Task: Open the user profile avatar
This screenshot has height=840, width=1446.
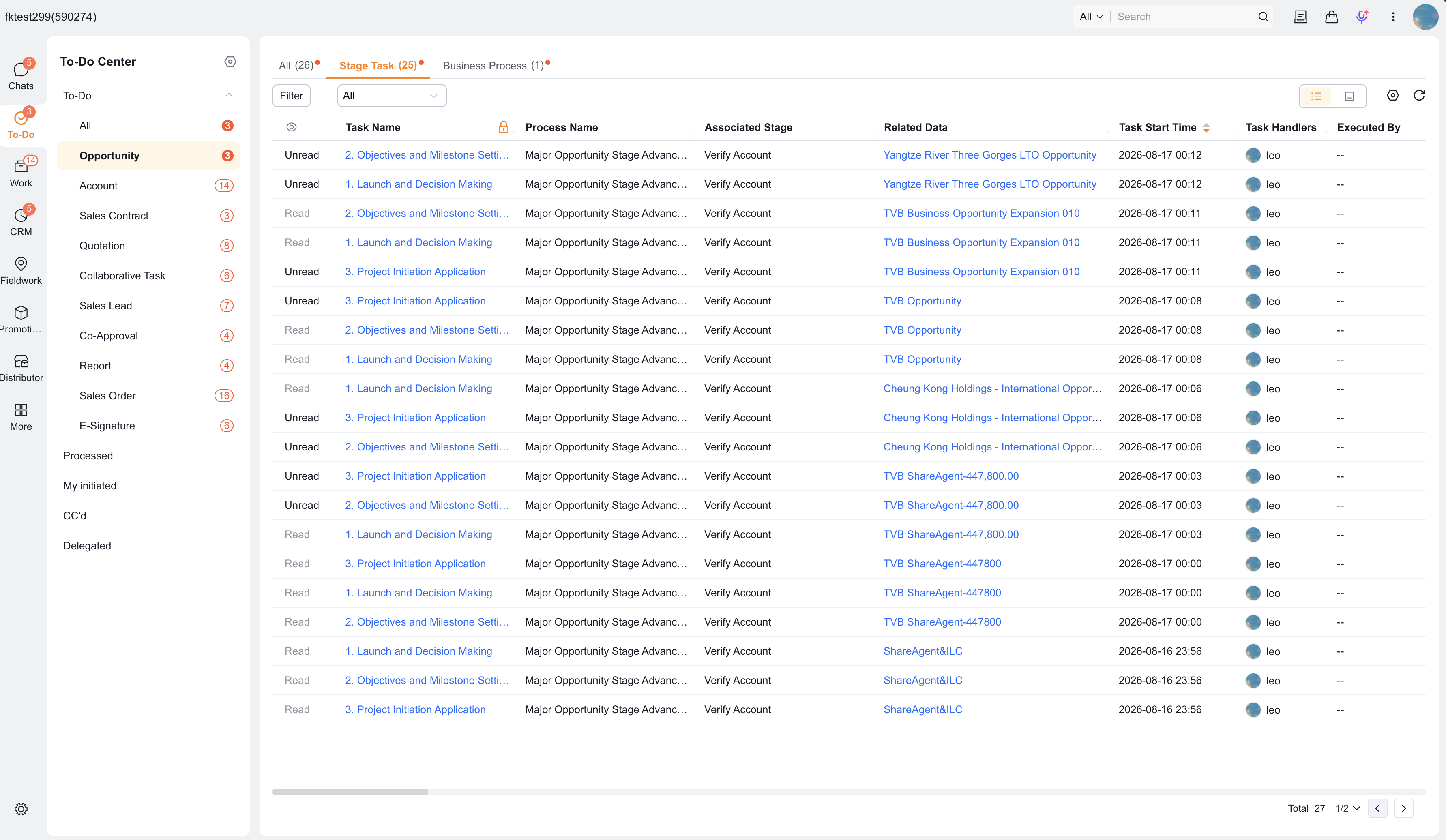Action: 1425,17
